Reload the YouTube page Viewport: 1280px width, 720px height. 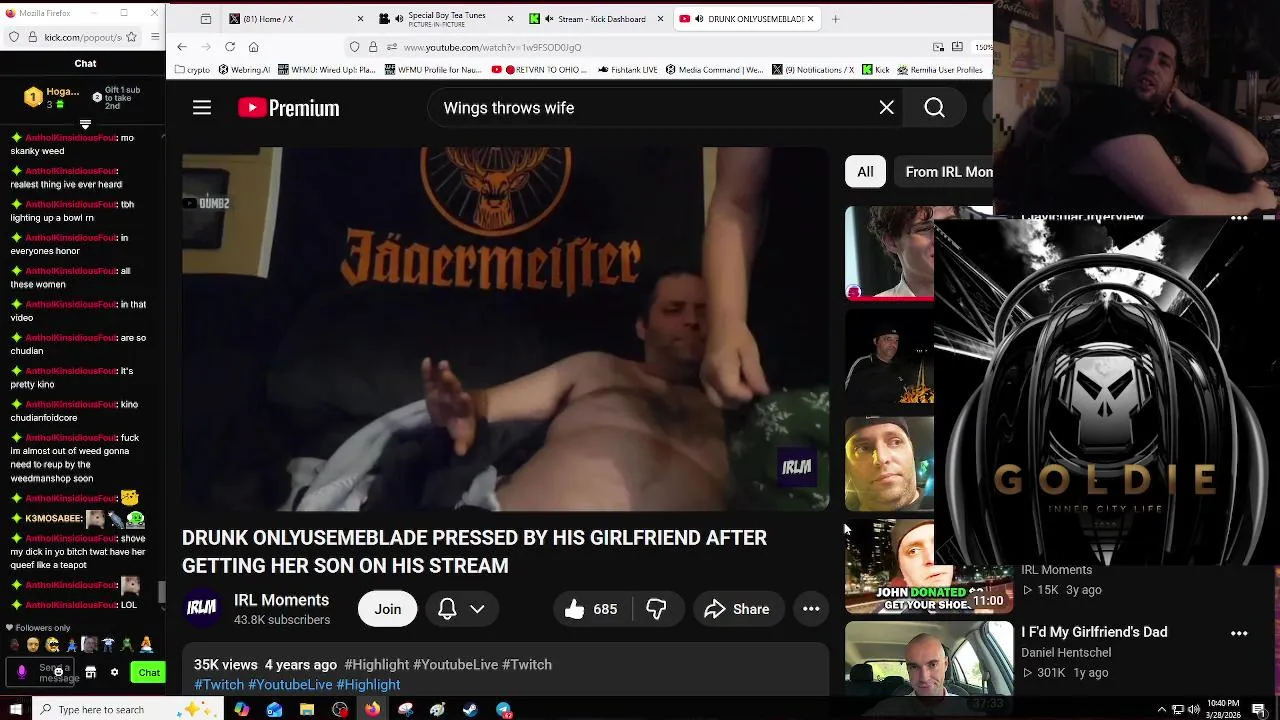tap(229, 47)
